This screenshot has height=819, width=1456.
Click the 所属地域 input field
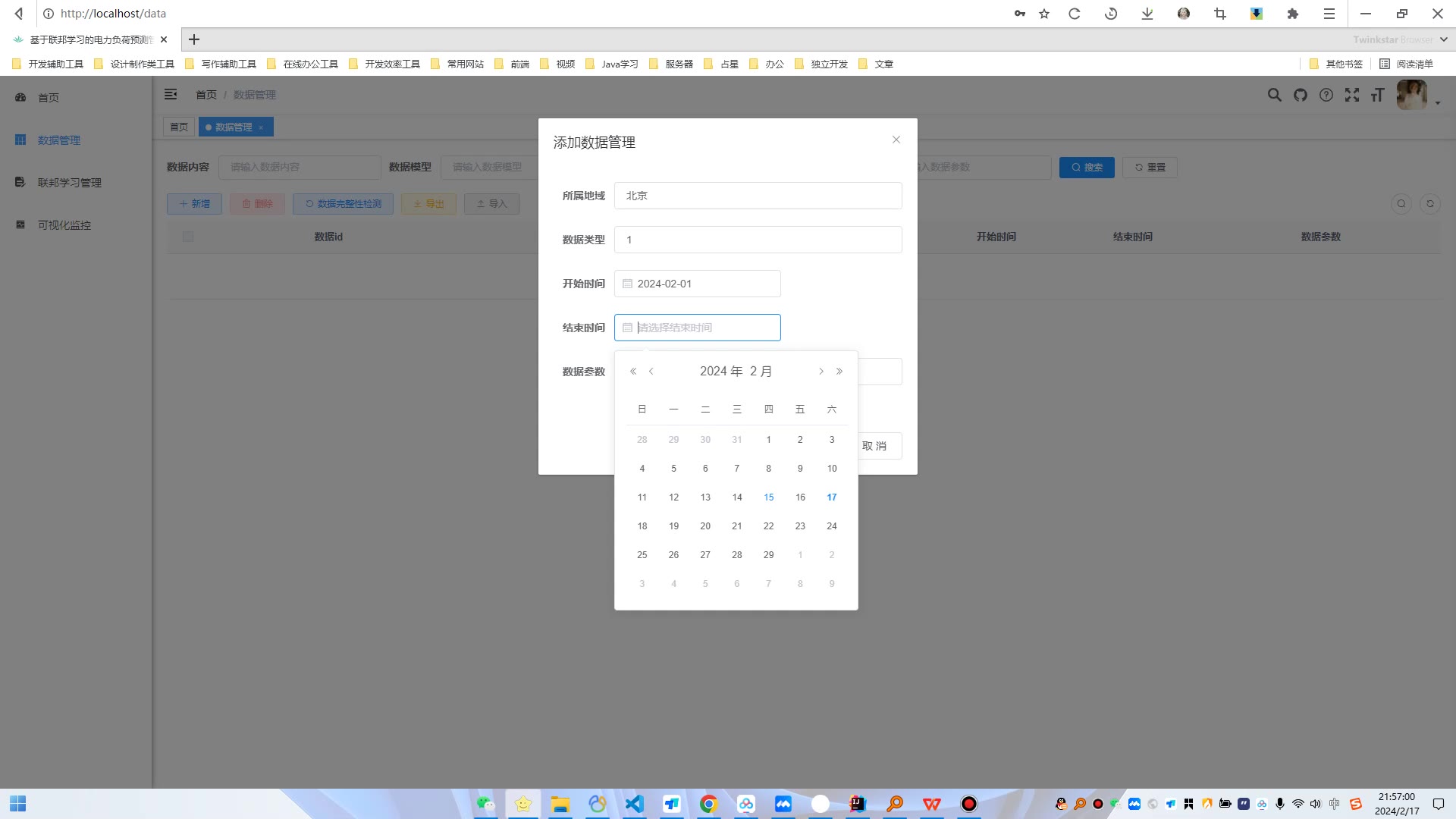coord(758,196)
